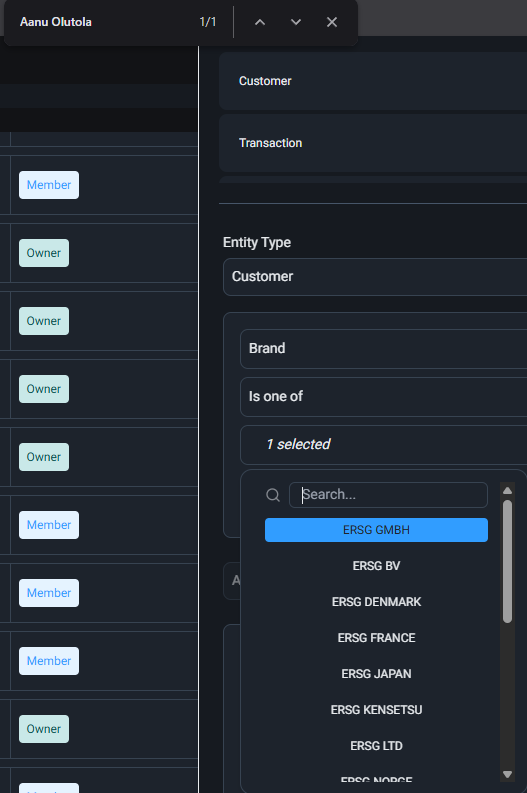Click the list scrollbar up arrow
Screen dimensions: 527x793
pyautogui.click(x=507, y=491)
